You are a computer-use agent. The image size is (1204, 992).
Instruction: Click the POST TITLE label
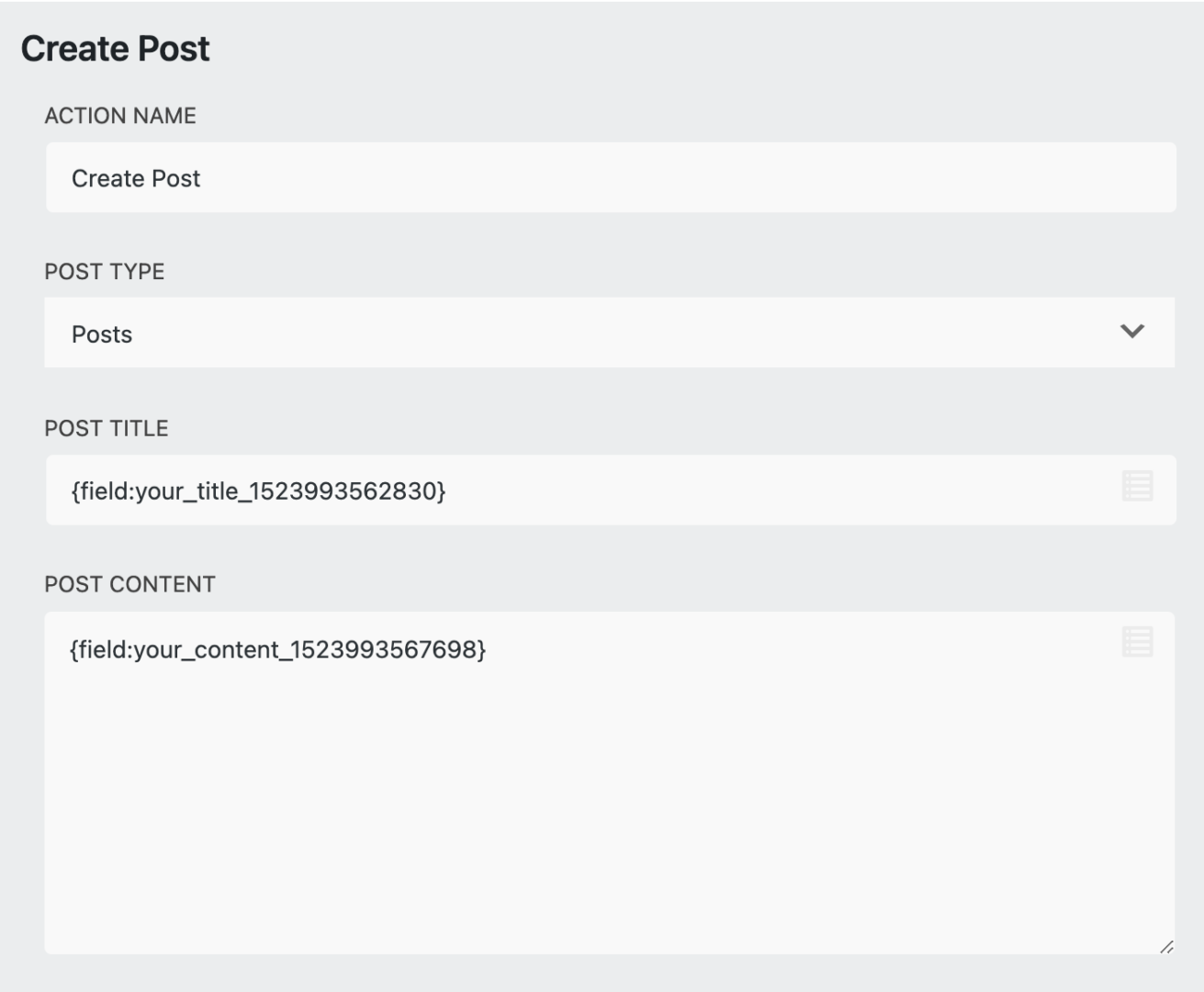pos(106,426)
